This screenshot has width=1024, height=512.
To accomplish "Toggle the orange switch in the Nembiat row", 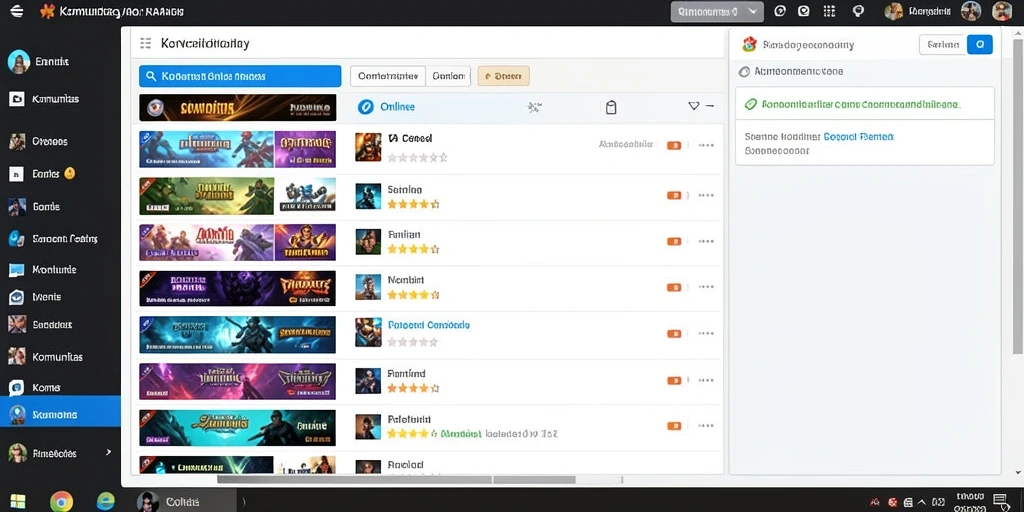I will [674, 287].
